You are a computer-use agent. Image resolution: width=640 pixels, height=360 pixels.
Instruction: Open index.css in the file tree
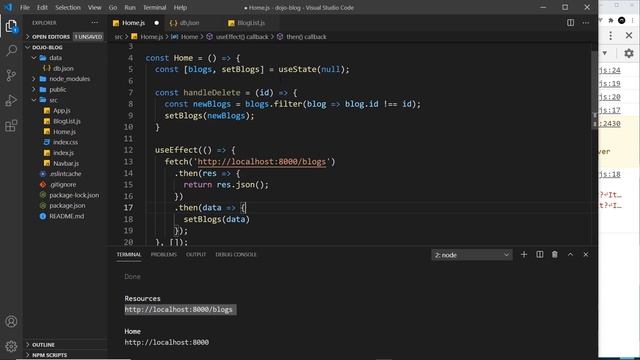tap(65, 142)
